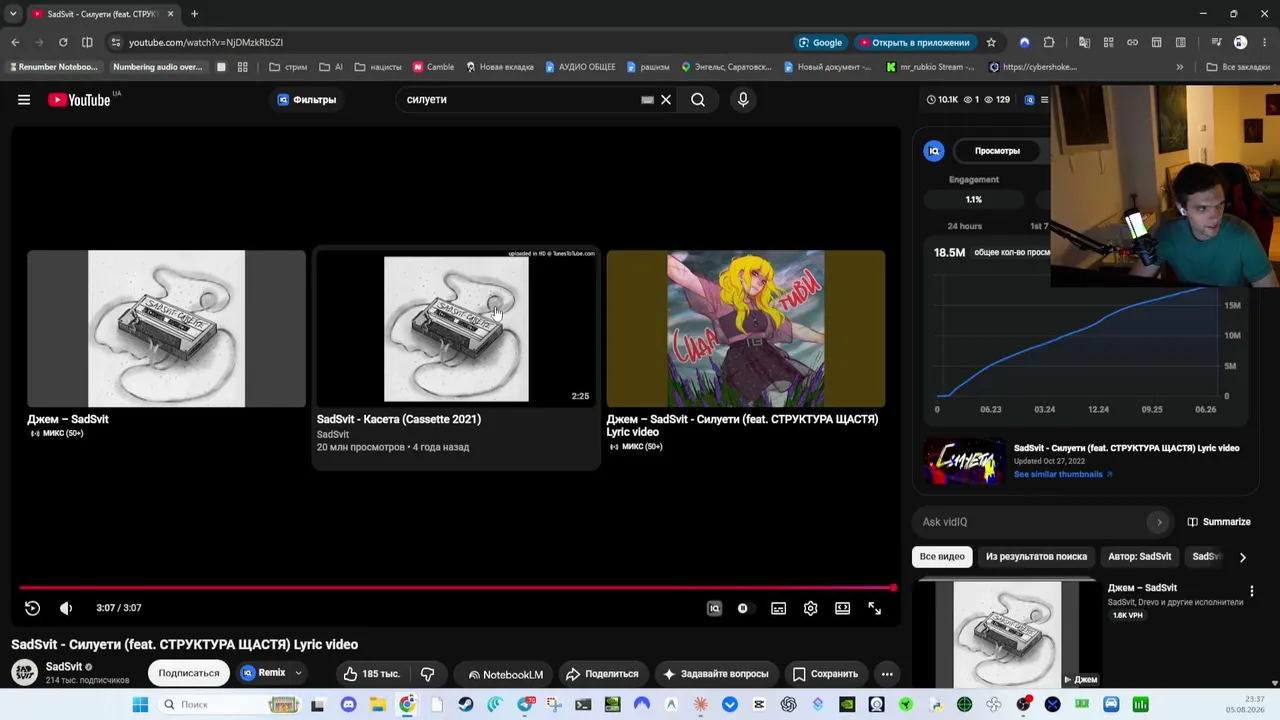Viewport: 1280px width, 720px height.
Task: Open options for sidebar Джем – SadSvit mix
Action: point(1251,592)
